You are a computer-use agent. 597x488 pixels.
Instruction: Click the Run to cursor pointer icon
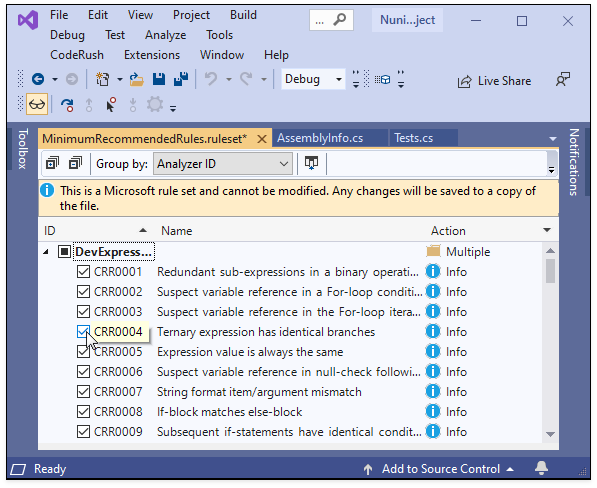coord(111,105)
